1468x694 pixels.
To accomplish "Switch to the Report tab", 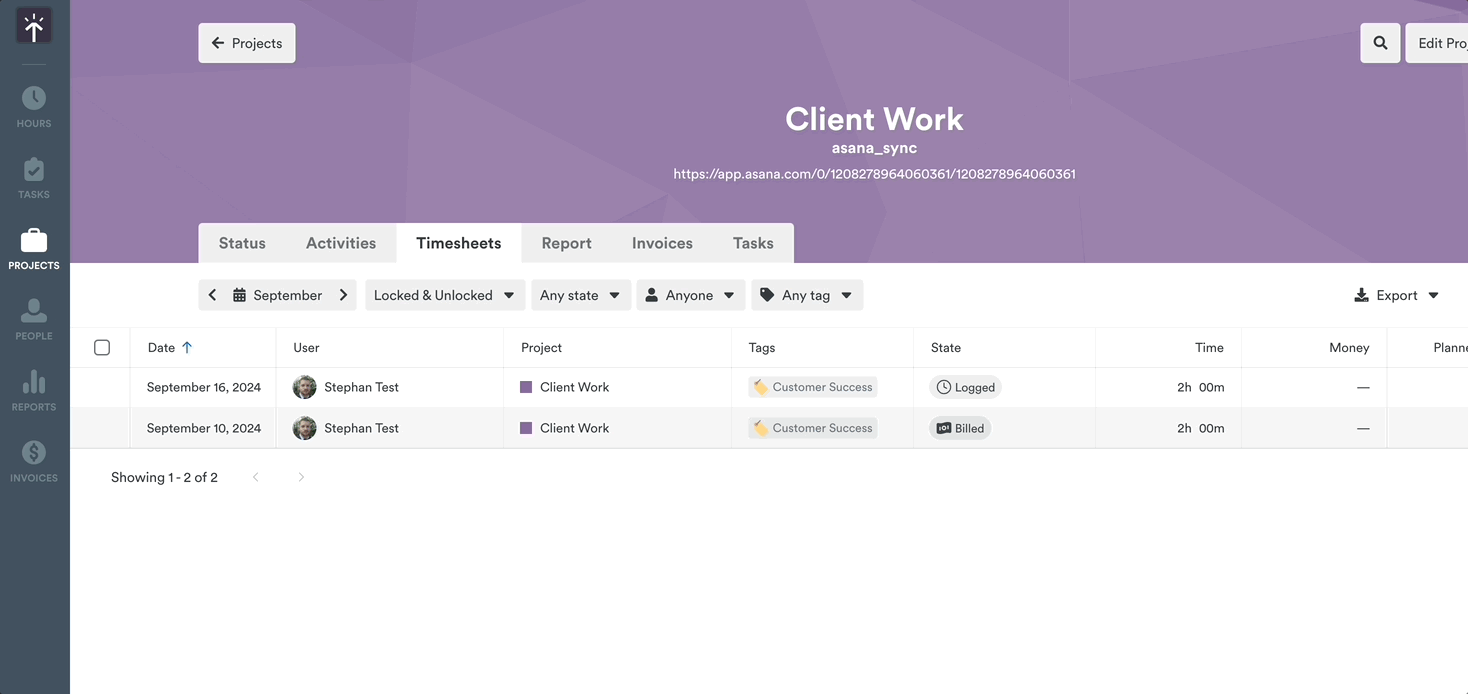I will 566,243.
